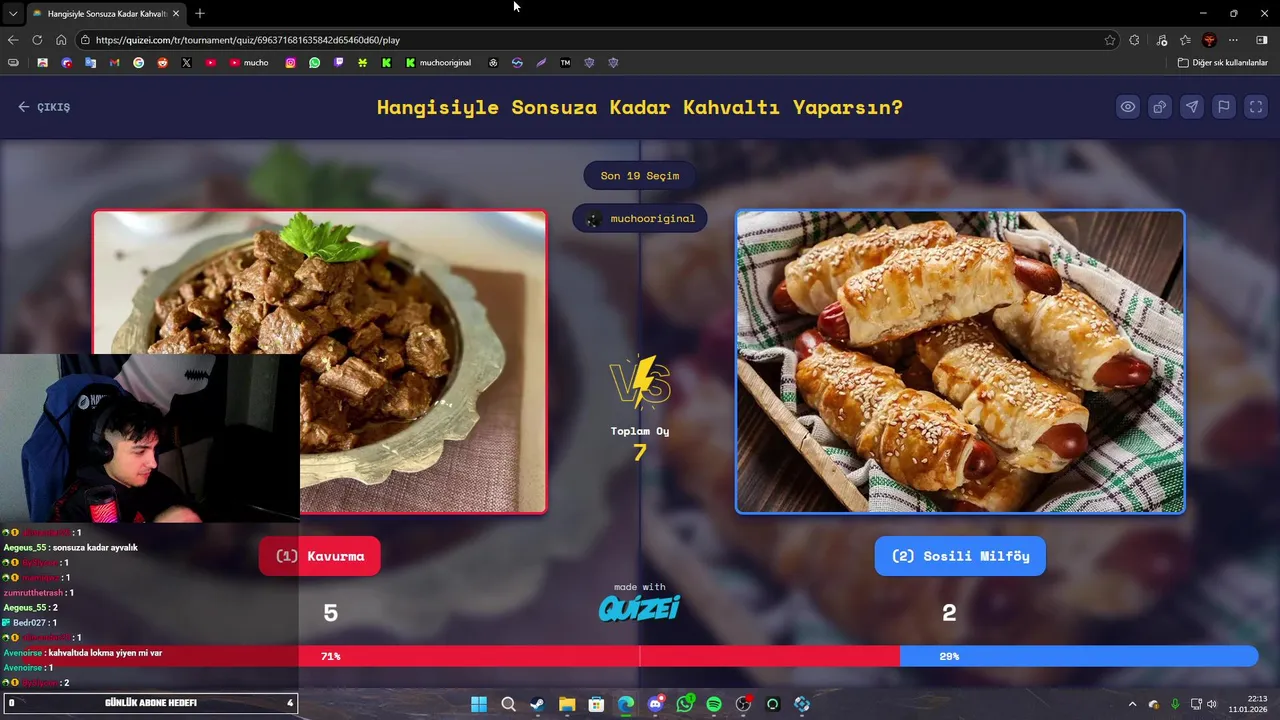Open the muchooriginal Kick bookmark
This screenshot has height=720, width=1280.
click(438, 62)
